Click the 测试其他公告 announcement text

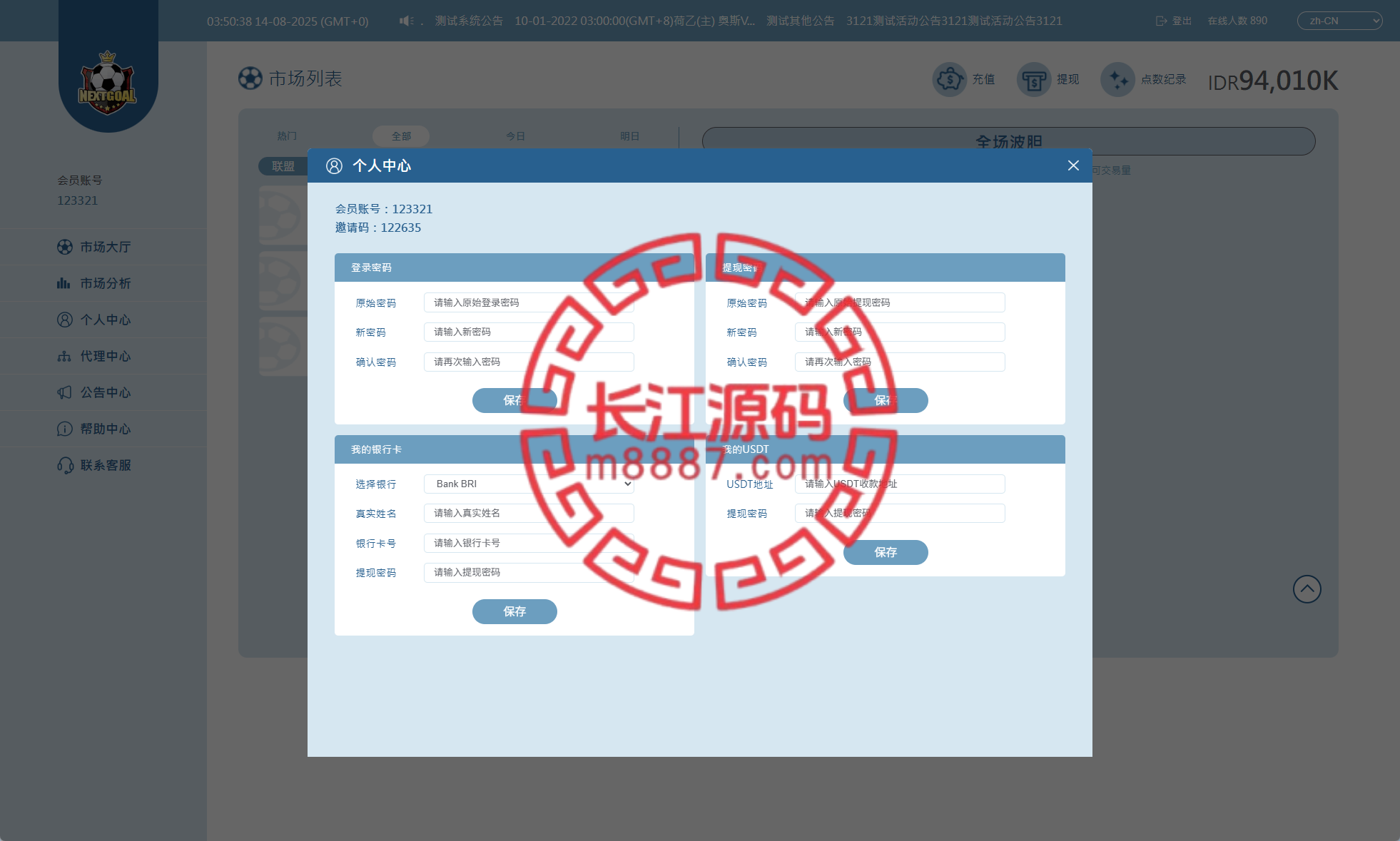point(801,21)
